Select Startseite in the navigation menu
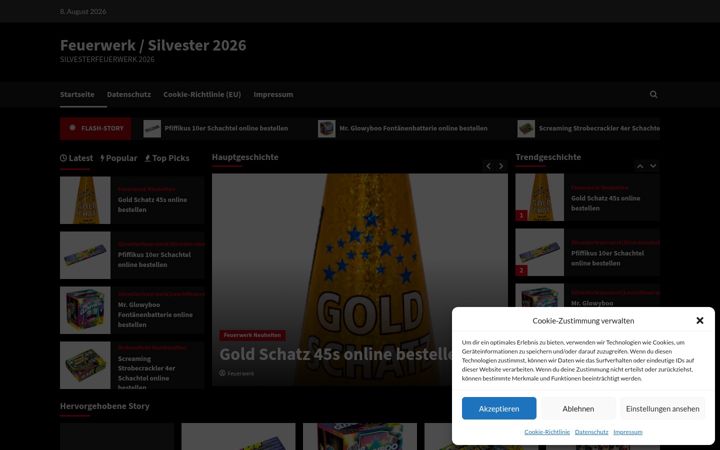720x450 pixels. click(77, 95)
